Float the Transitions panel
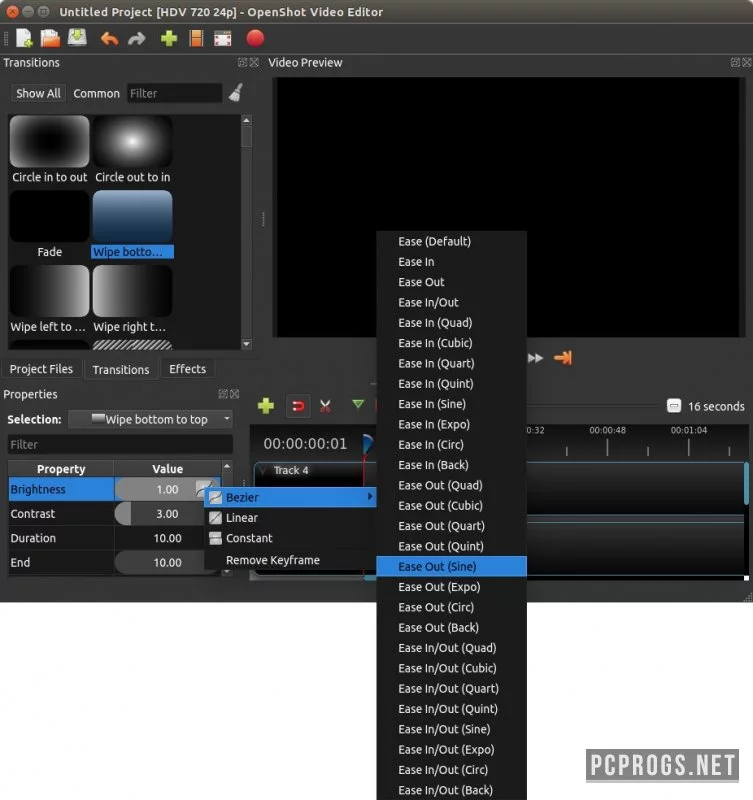The width and height of the screenshot is (753, 800). coord(242,62)
